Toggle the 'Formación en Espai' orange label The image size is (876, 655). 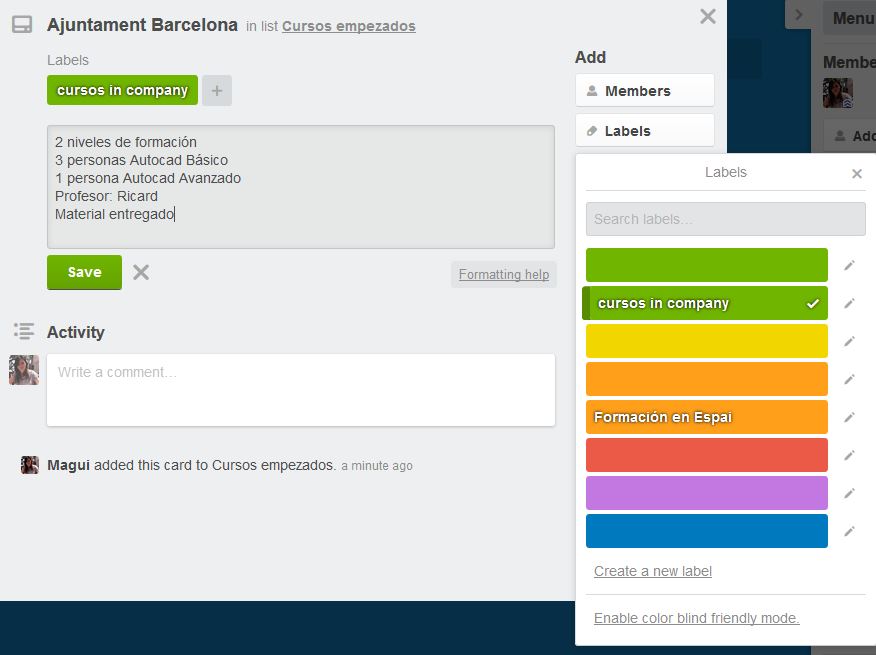click(706, 417)
